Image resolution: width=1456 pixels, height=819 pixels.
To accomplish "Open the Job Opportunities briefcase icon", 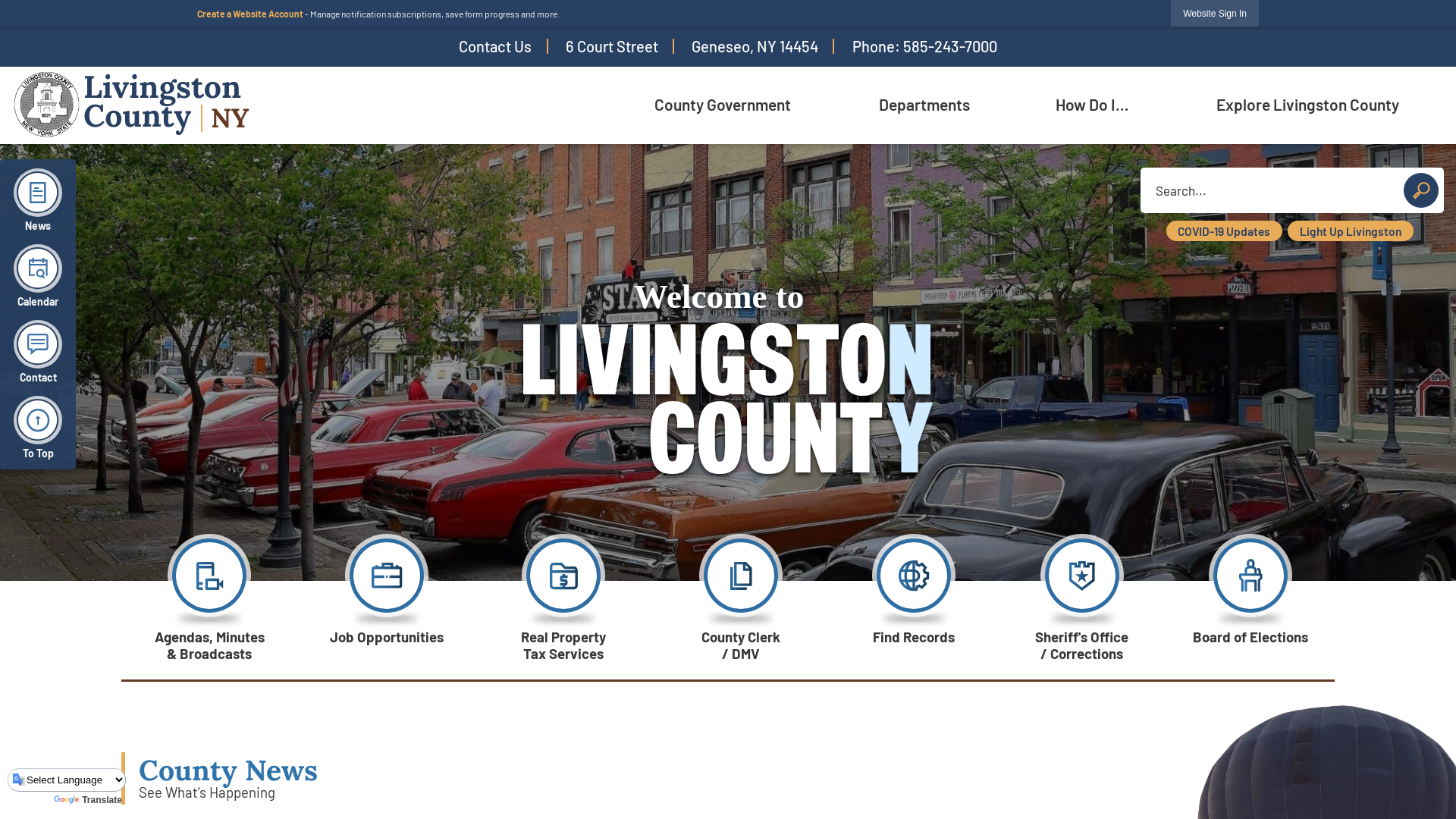I will point(387,576).
